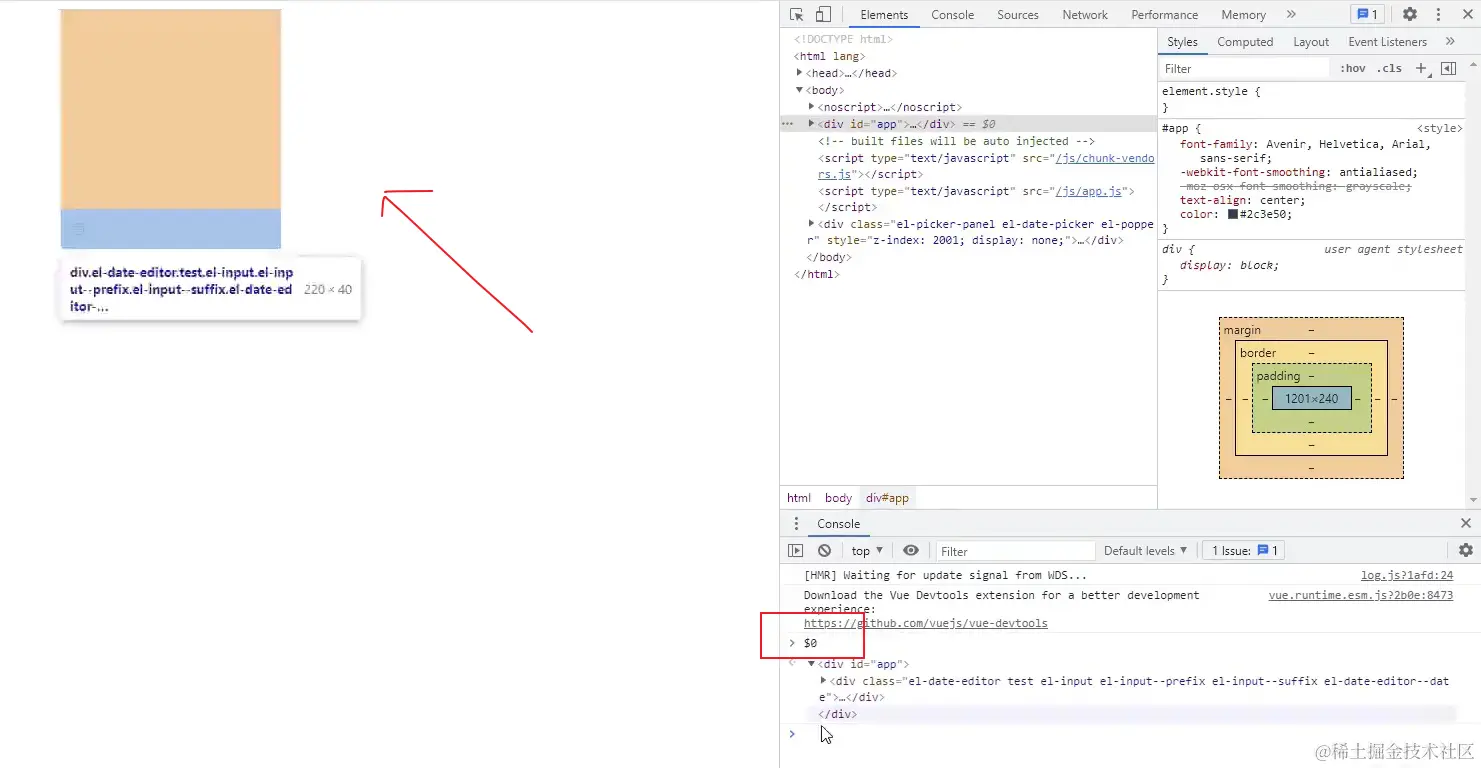Open the Network tab

click(1085, 15)
